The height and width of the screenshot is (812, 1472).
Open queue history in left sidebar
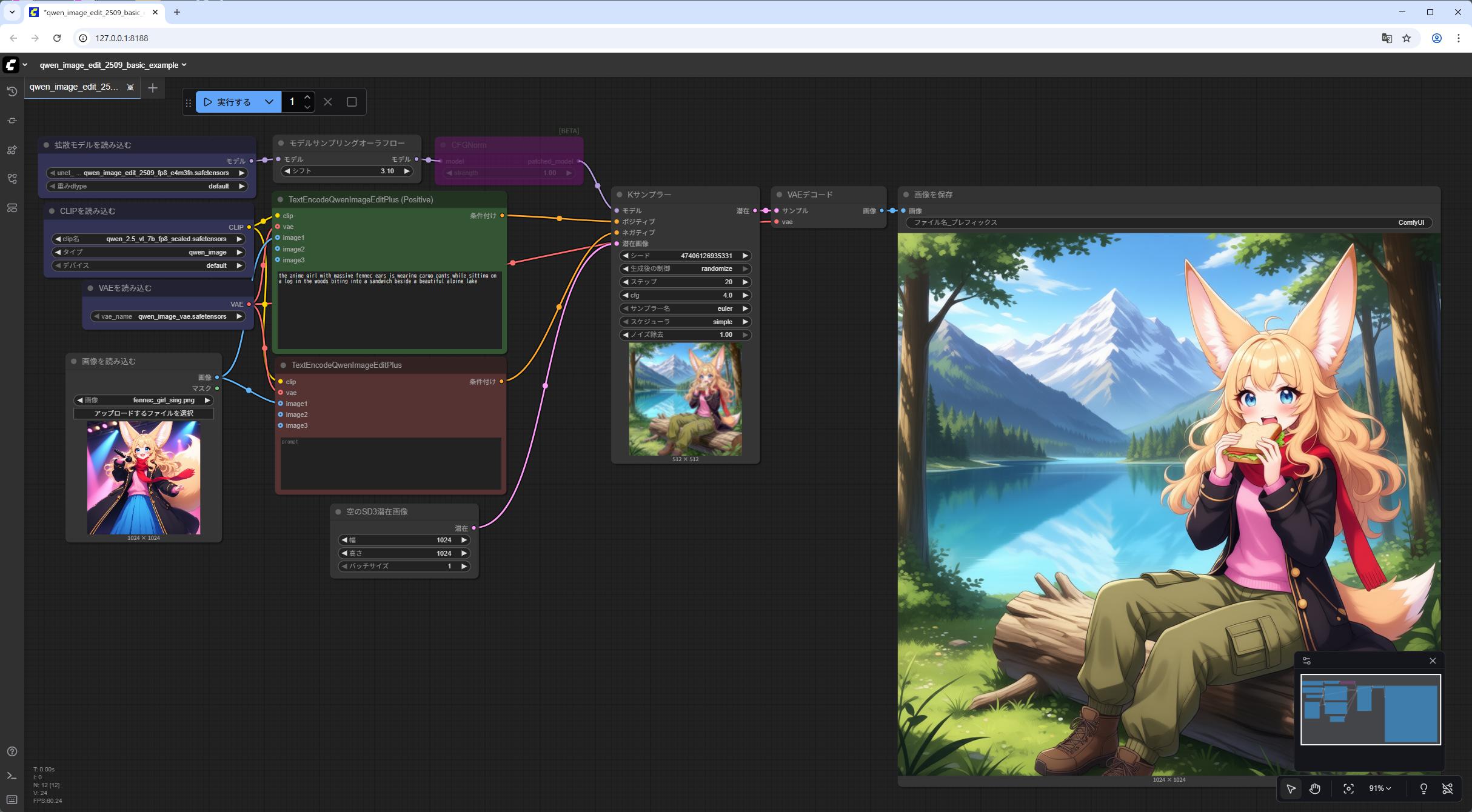click(12, 92)
